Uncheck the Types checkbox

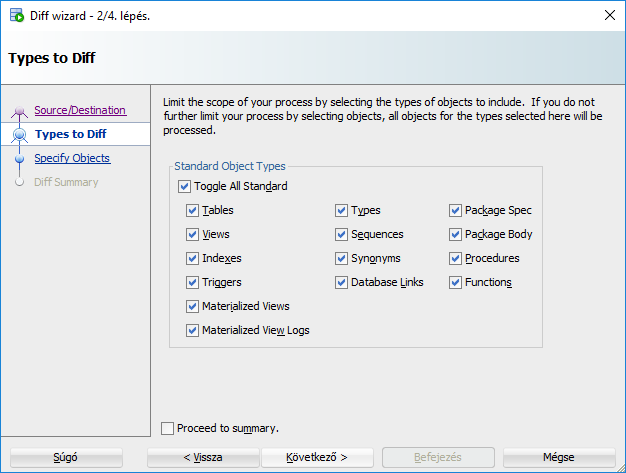coord(341,210)
